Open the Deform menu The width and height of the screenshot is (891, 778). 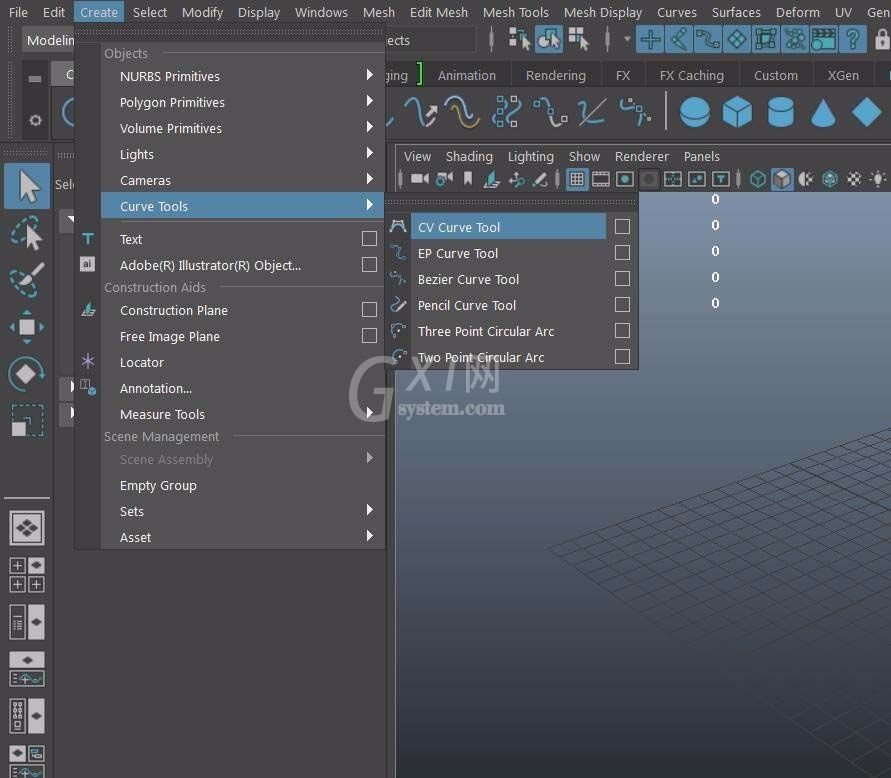coord(797,12)
